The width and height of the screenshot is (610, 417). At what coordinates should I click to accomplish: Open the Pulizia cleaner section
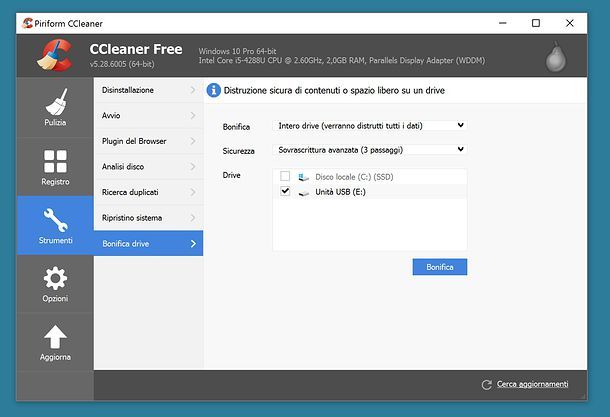(55, 107)
